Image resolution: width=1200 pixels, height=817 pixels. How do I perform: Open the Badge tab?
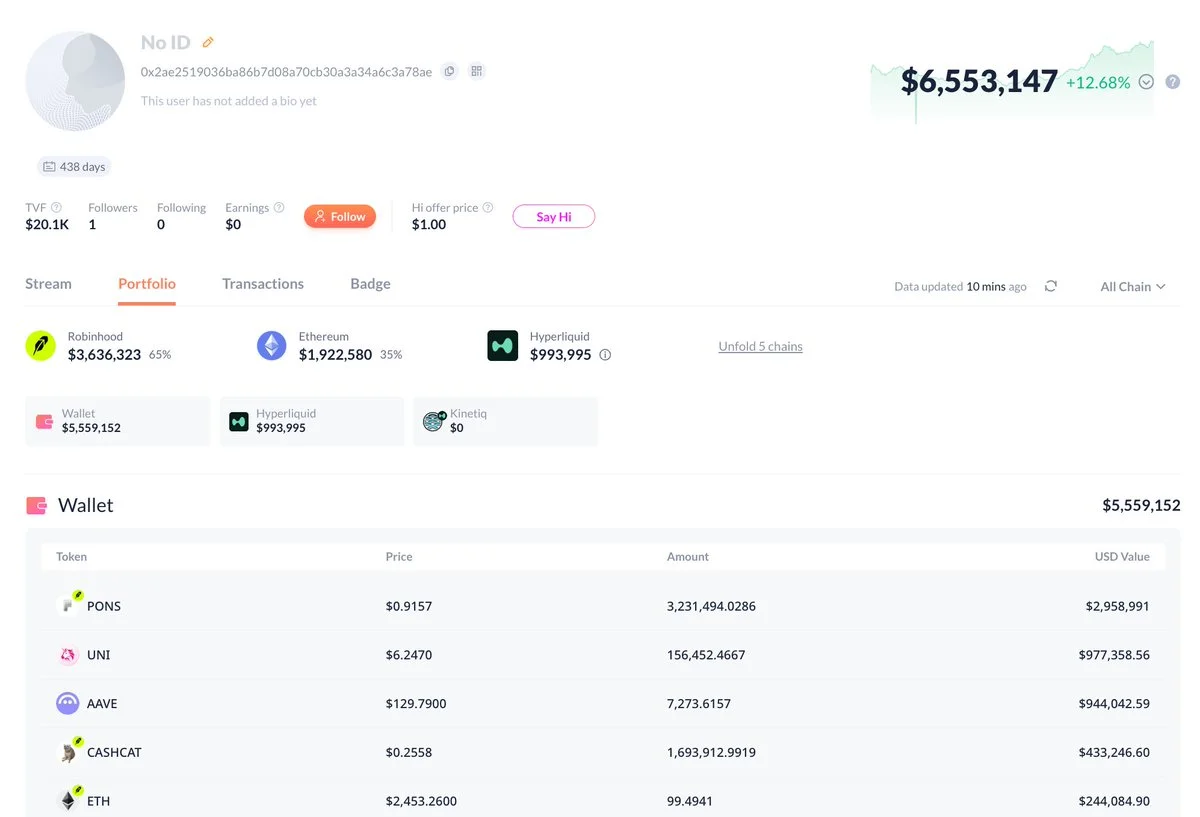point(370,284)
